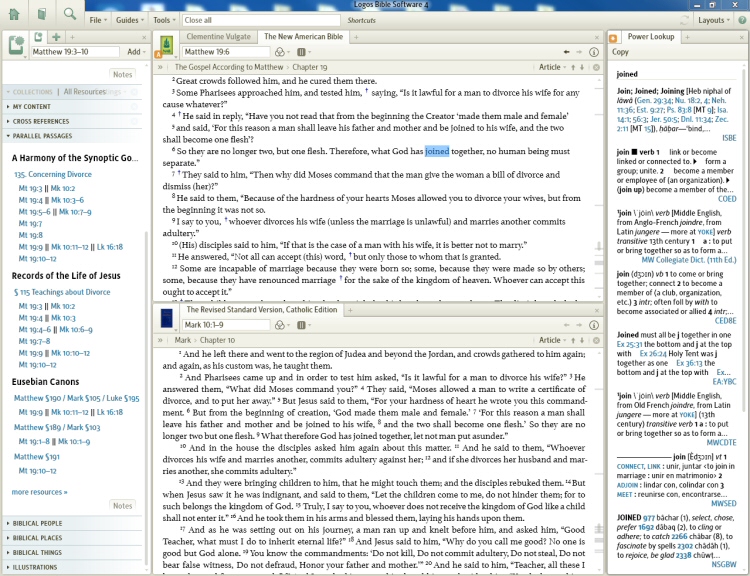
Task: Open the Layouts dropdown
Action: tap(713, 20)
